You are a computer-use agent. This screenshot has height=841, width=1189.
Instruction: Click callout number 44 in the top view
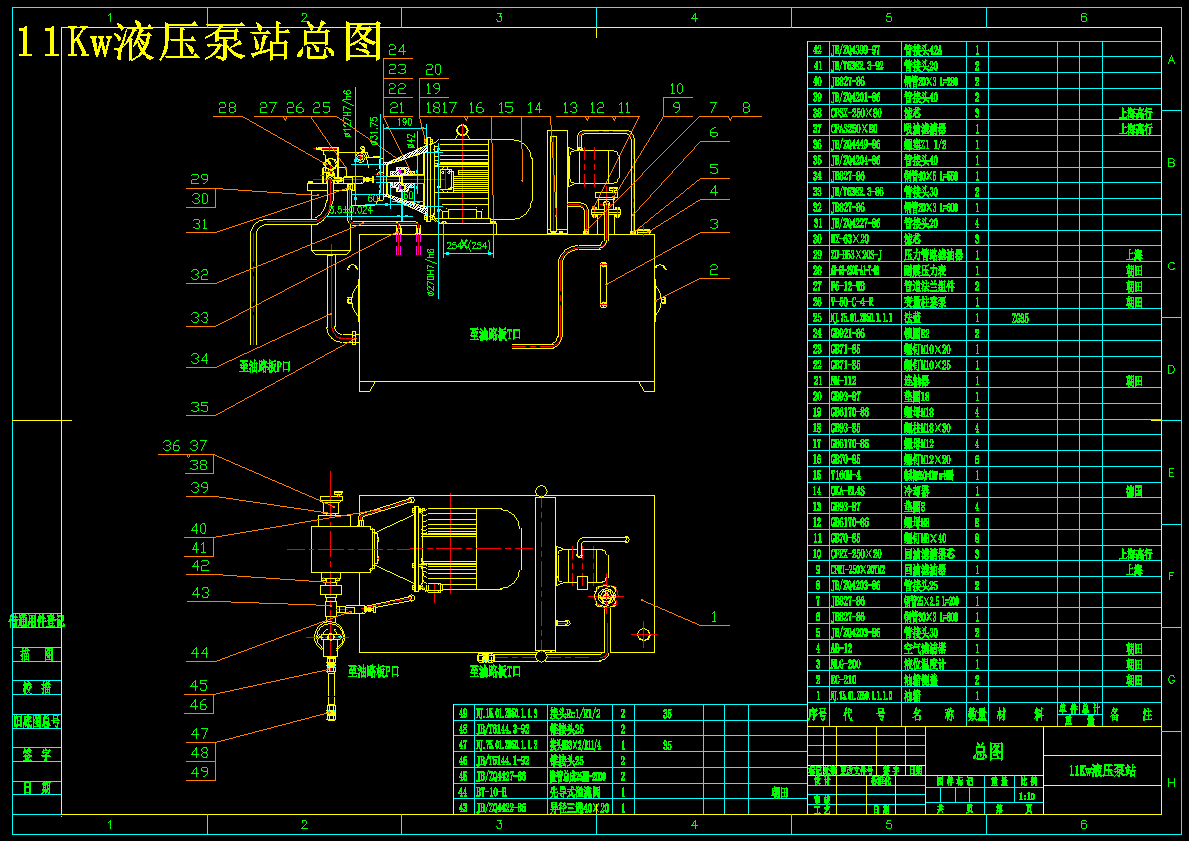pos(199,652)
